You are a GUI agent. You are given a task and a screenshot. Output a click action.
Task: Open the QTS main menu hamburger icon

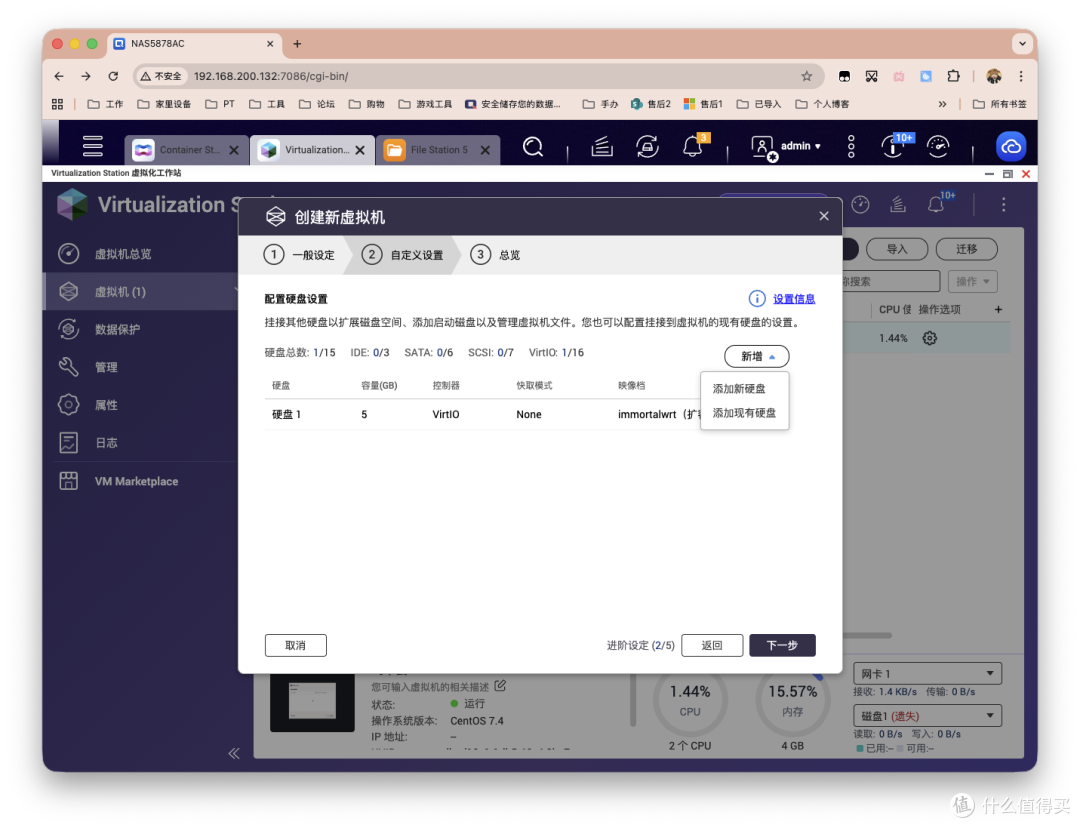(x=92, y=146)
